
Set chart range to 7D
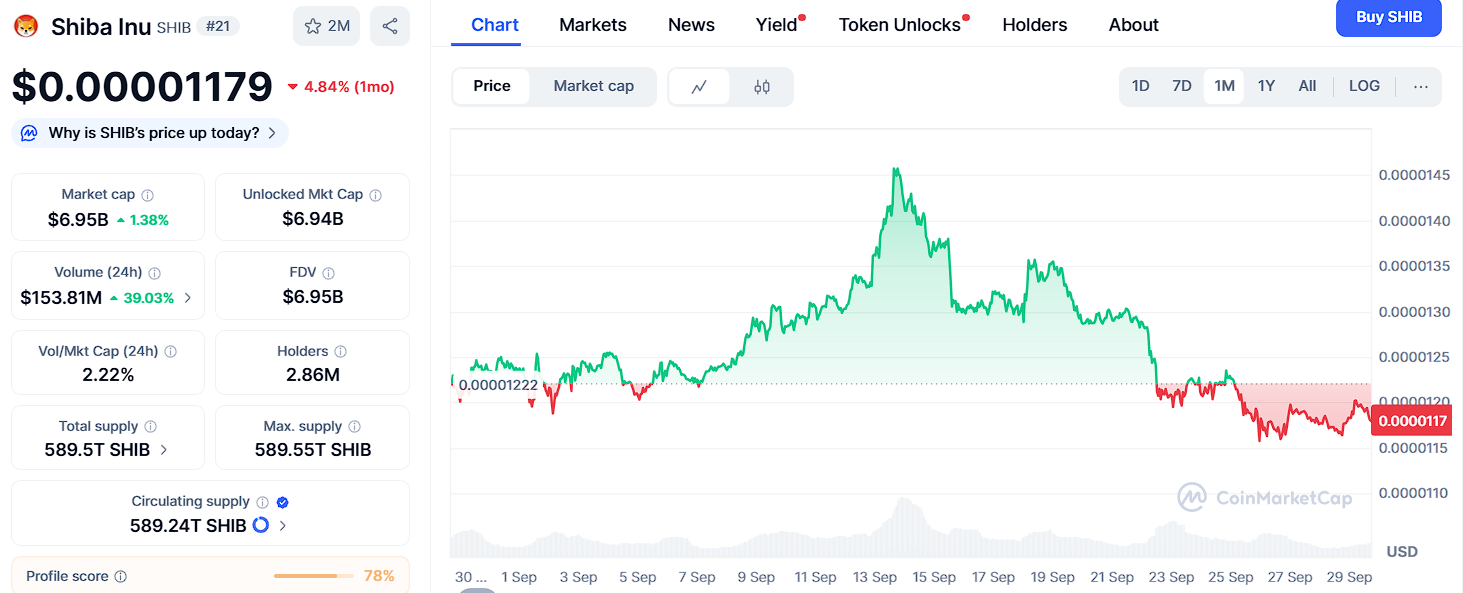coord(1182,86)
